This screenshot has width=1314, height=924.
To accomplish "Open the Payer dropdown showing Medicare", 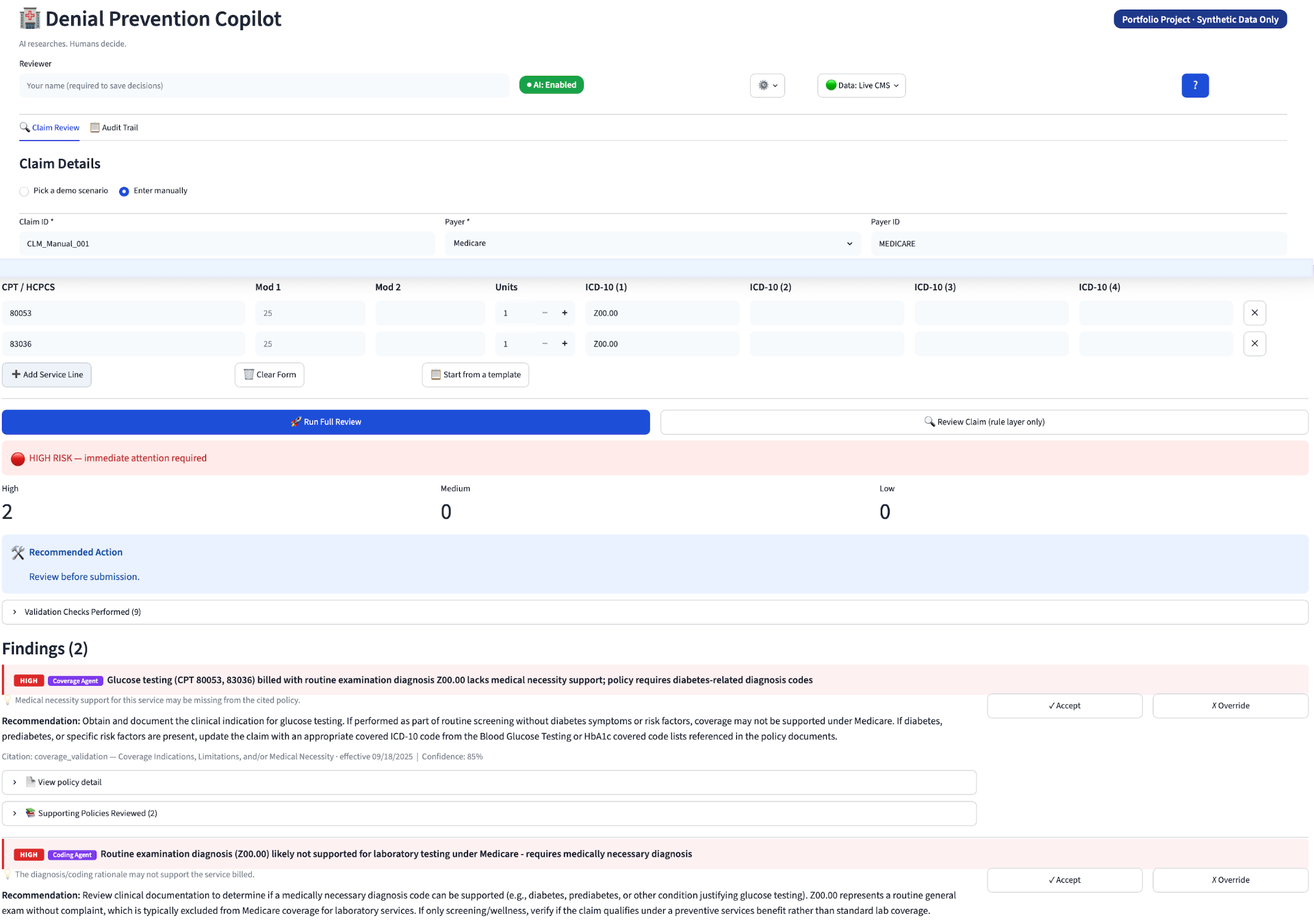I will 653,244.
